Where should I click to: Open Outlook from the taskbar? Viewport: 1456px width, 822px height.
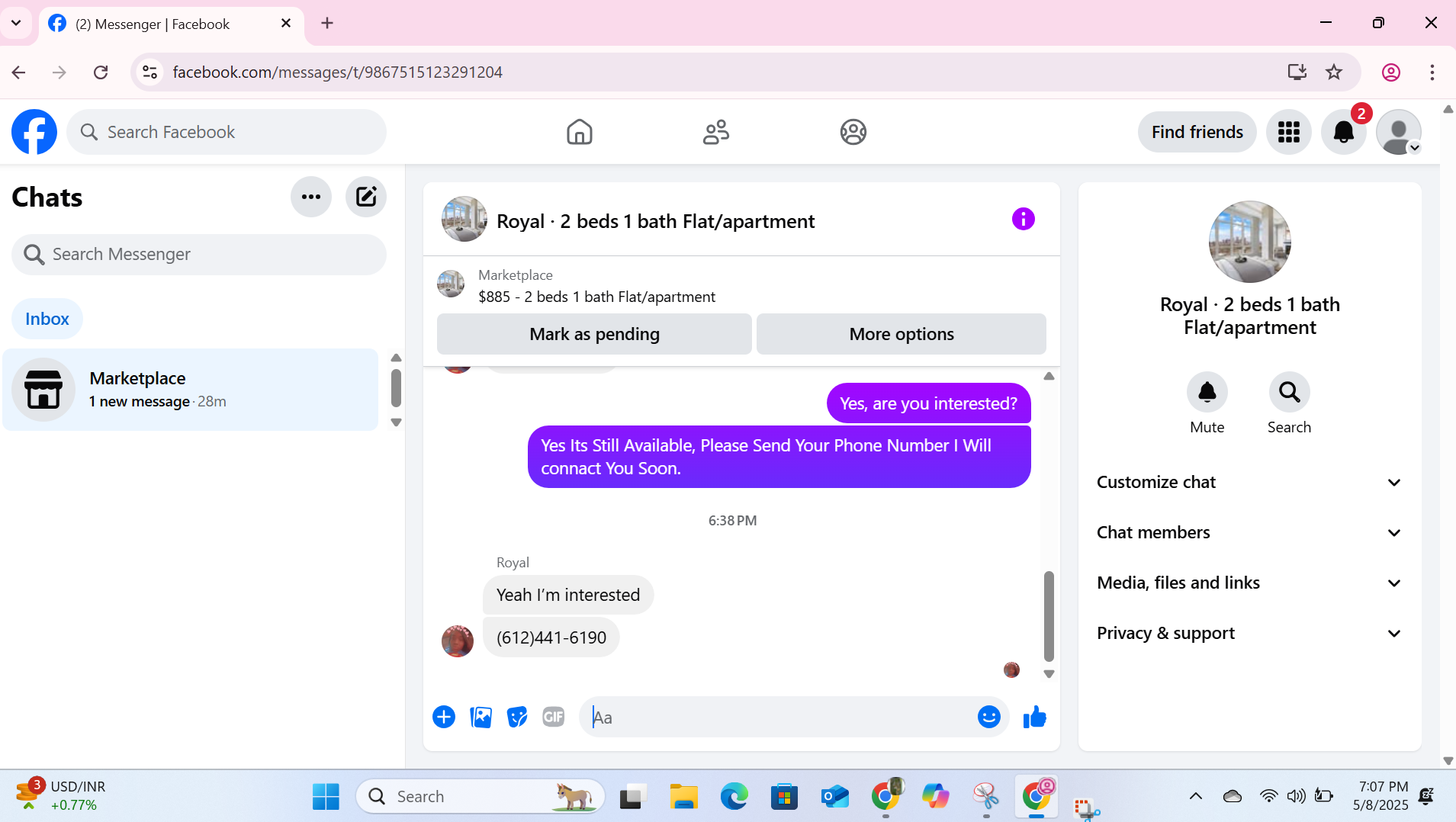(x=834, y=796)
